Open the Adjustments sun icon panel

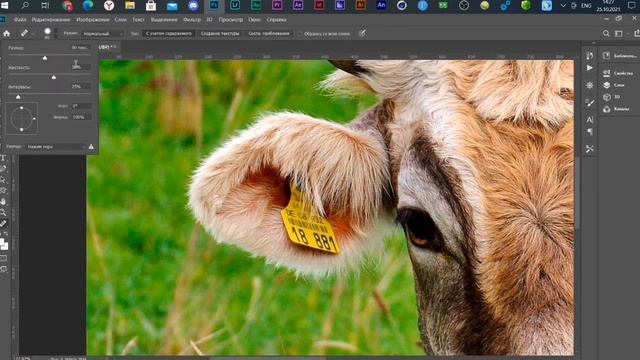[589, 85]
